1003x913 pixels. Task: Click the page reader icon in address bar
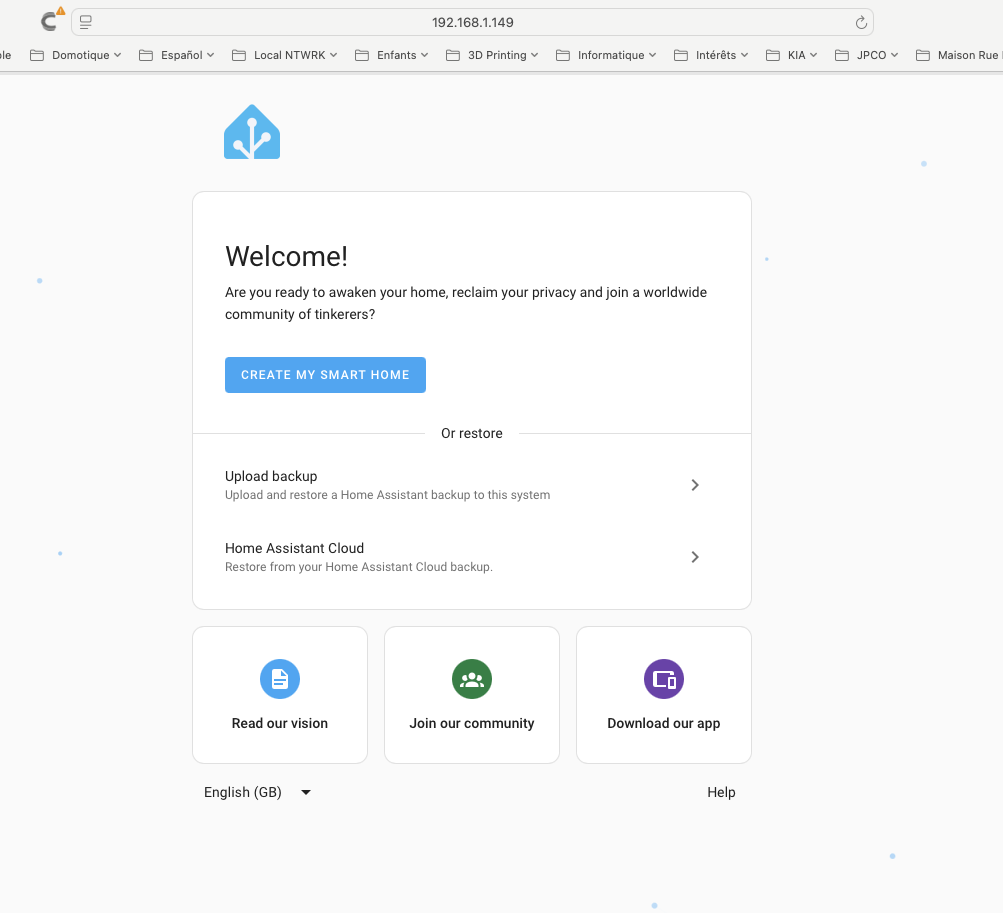86,22
